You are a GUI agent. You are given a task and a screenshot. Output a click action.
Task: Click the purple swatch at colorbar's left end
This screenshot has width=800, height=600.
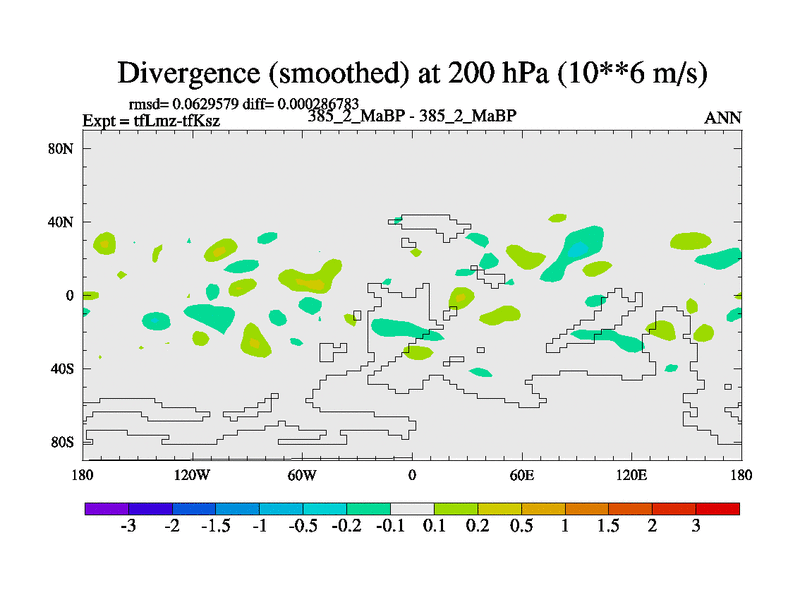pos(106,509)
